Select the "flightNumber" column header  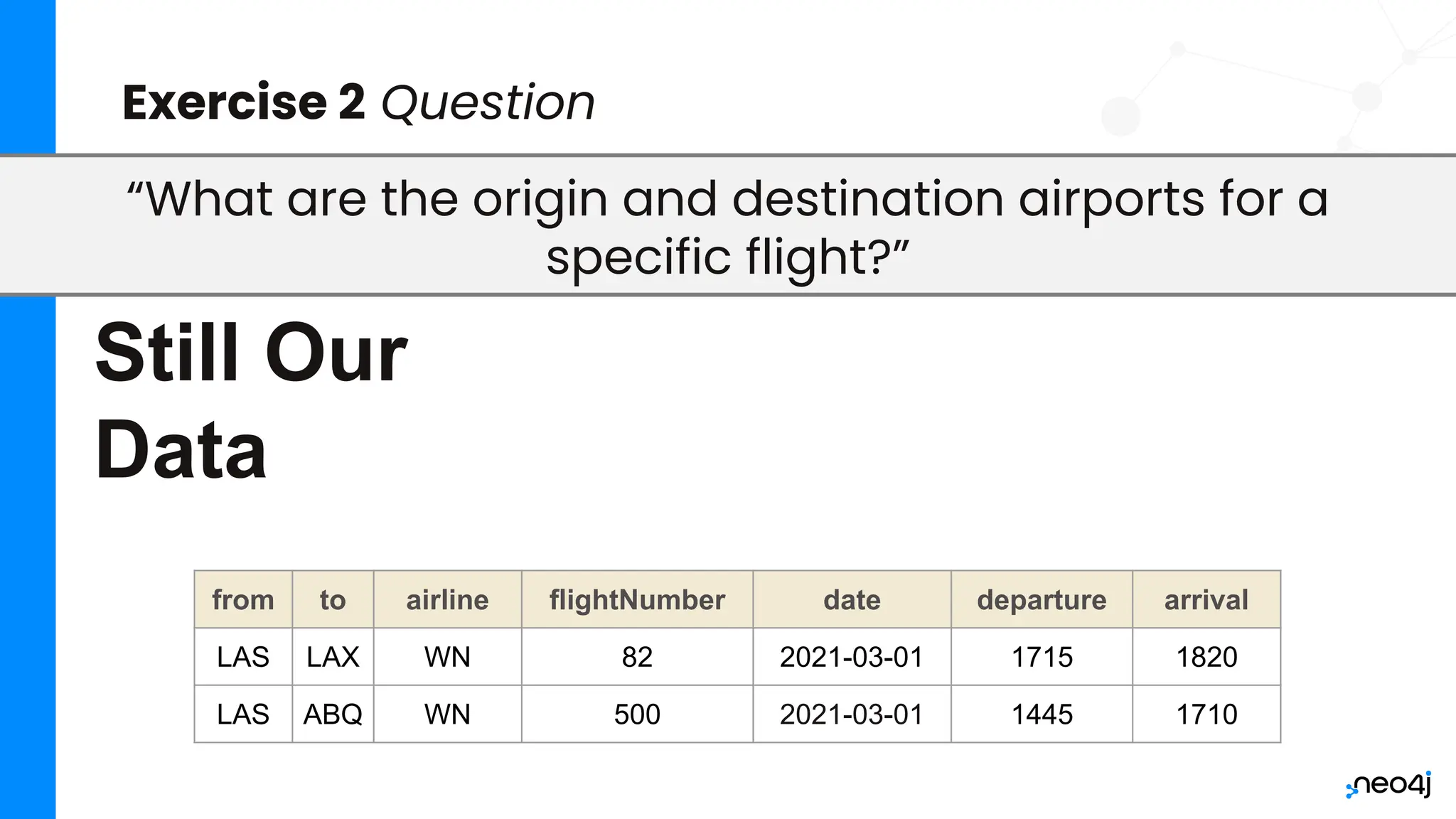pos(637,600)
